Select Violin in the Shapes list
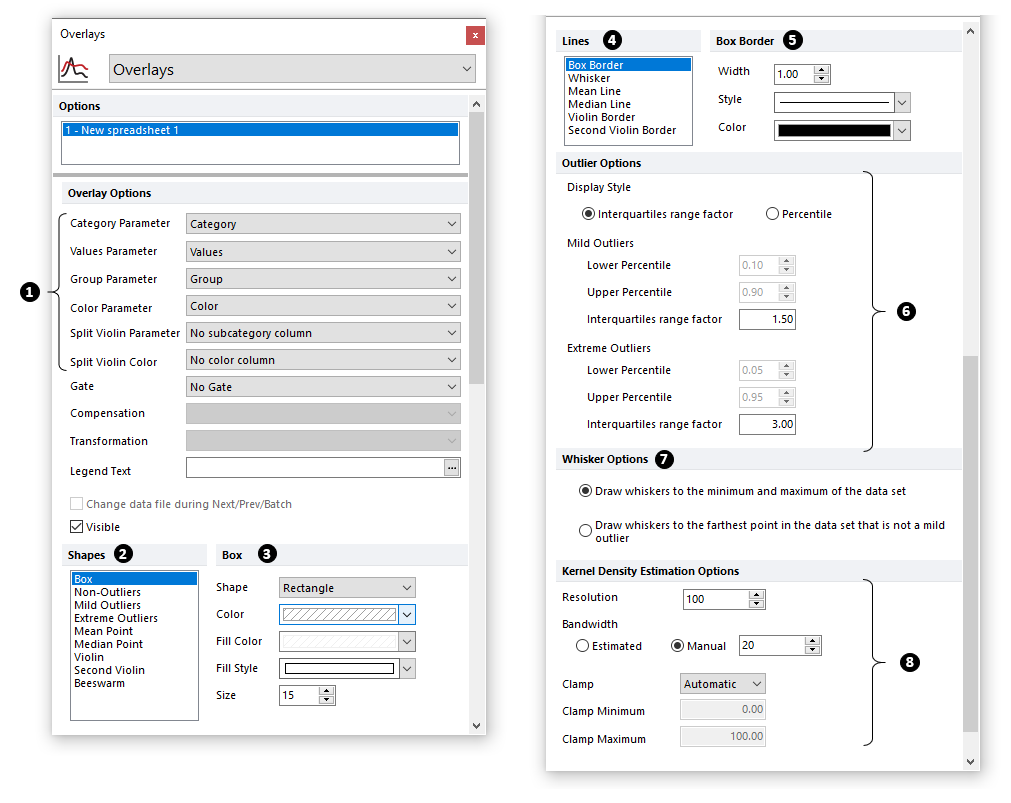 click(x=89, y=657)
